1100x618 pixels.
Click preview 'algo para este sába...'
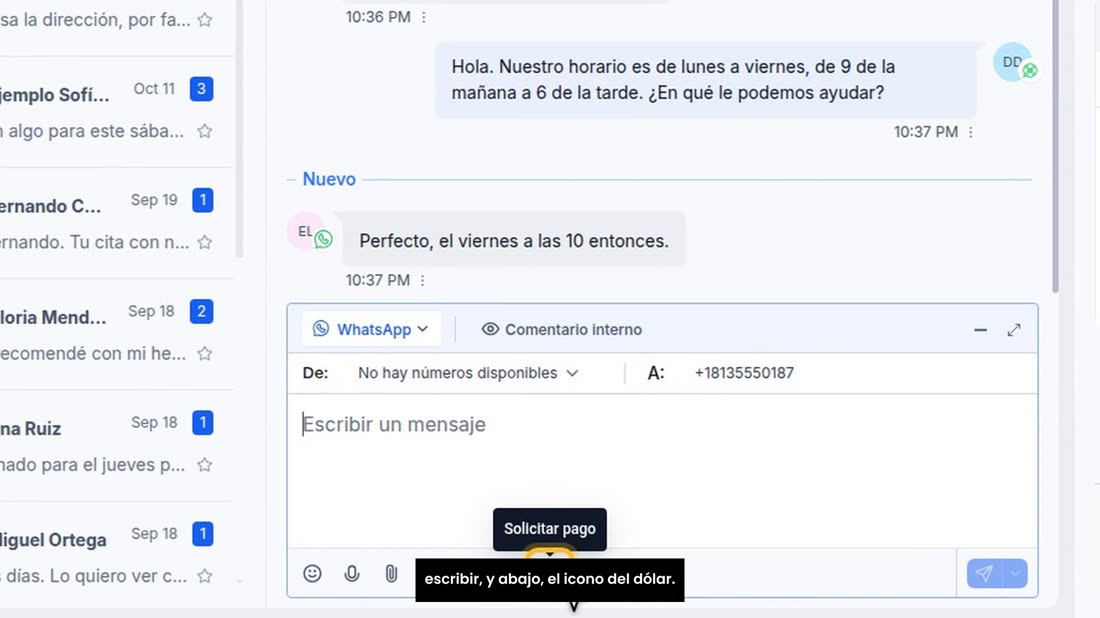tap(92, 131)
